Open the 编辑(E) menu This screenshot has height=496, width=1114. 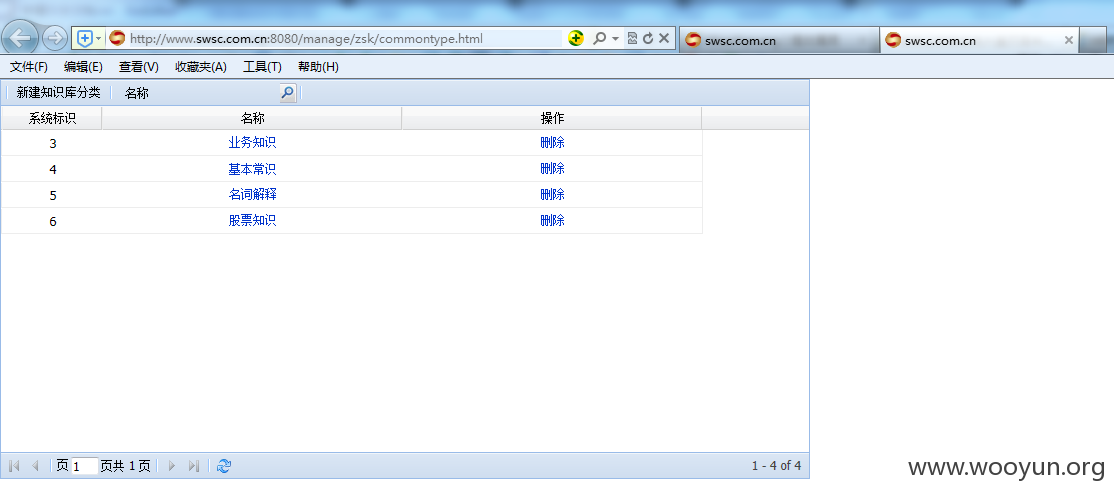83,67
